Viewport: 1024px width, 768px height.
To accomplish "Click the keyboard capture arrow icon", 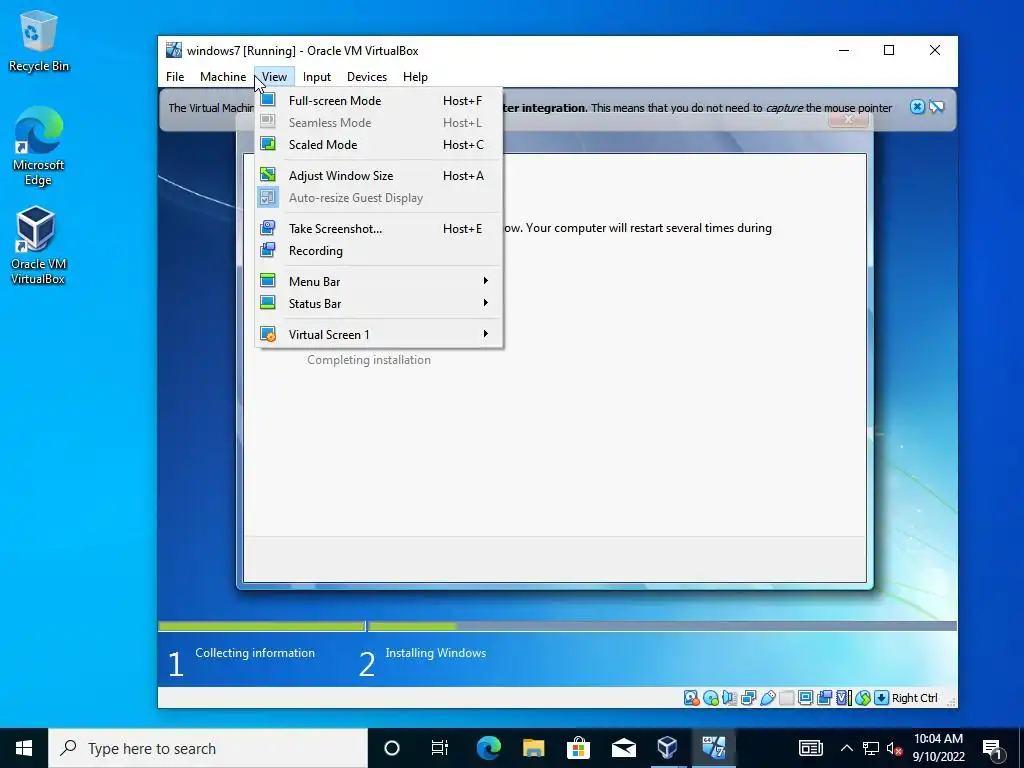I will (882, 698).
